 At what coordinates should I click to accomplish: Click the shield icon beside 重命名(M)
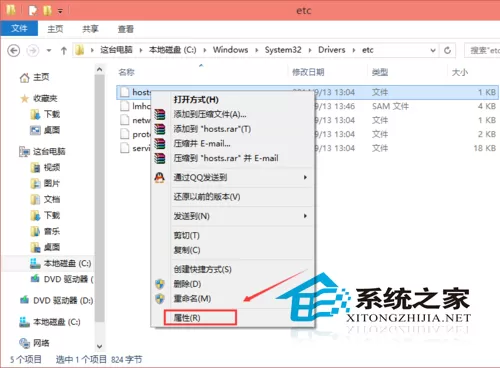click(x=160, y=299)
